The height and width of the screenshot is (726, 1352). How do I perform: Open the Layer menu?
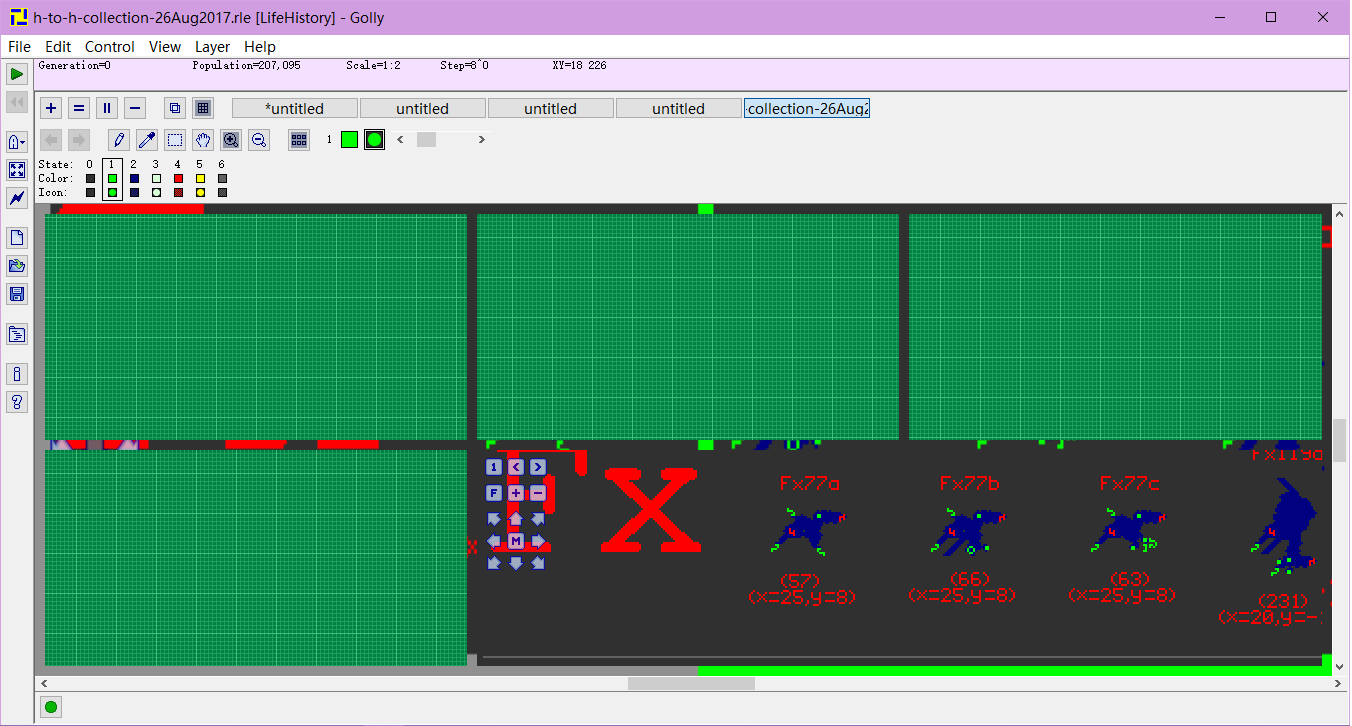coord(212,46)
